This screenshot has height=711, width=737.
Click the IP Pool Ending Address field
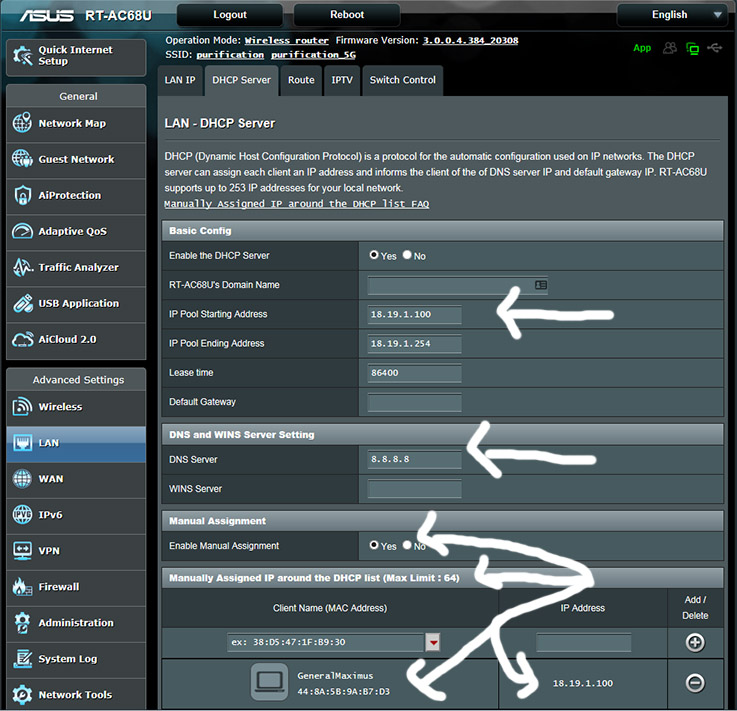[x=415, y=344]
